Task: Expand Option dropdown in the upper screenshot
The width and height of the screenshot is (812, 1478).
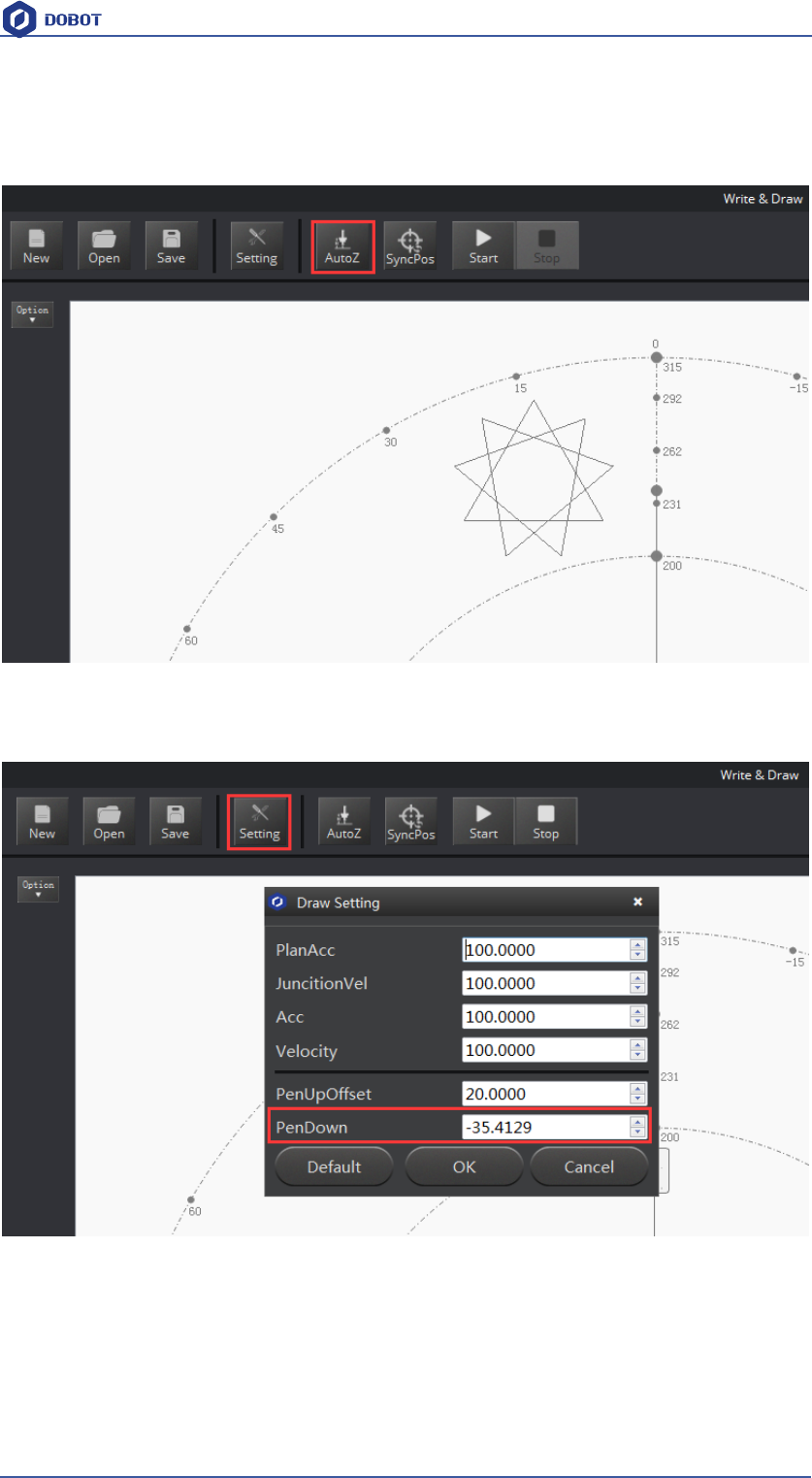Action: 32,314
